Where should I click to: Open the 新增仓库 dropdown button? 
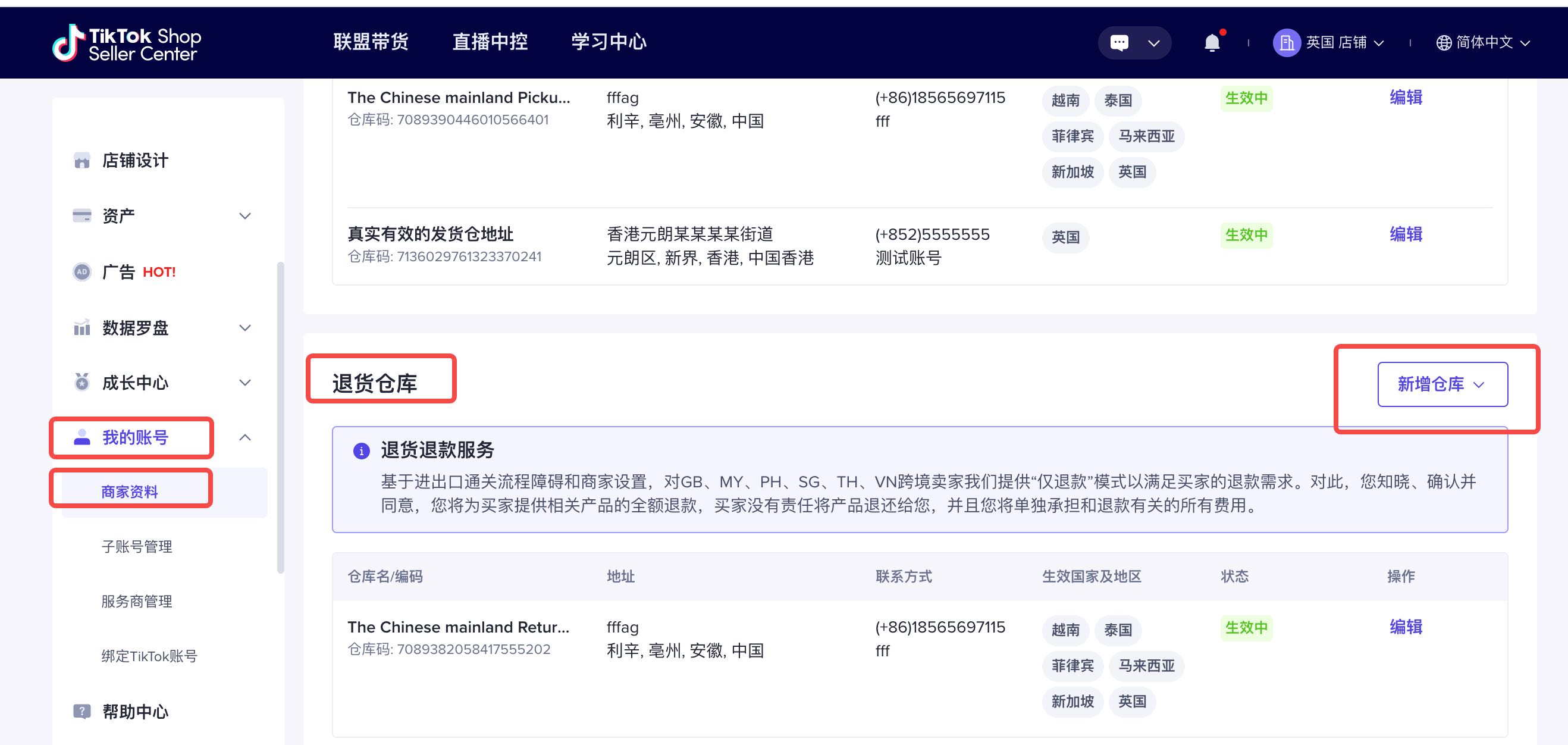tap(1442, 384)
